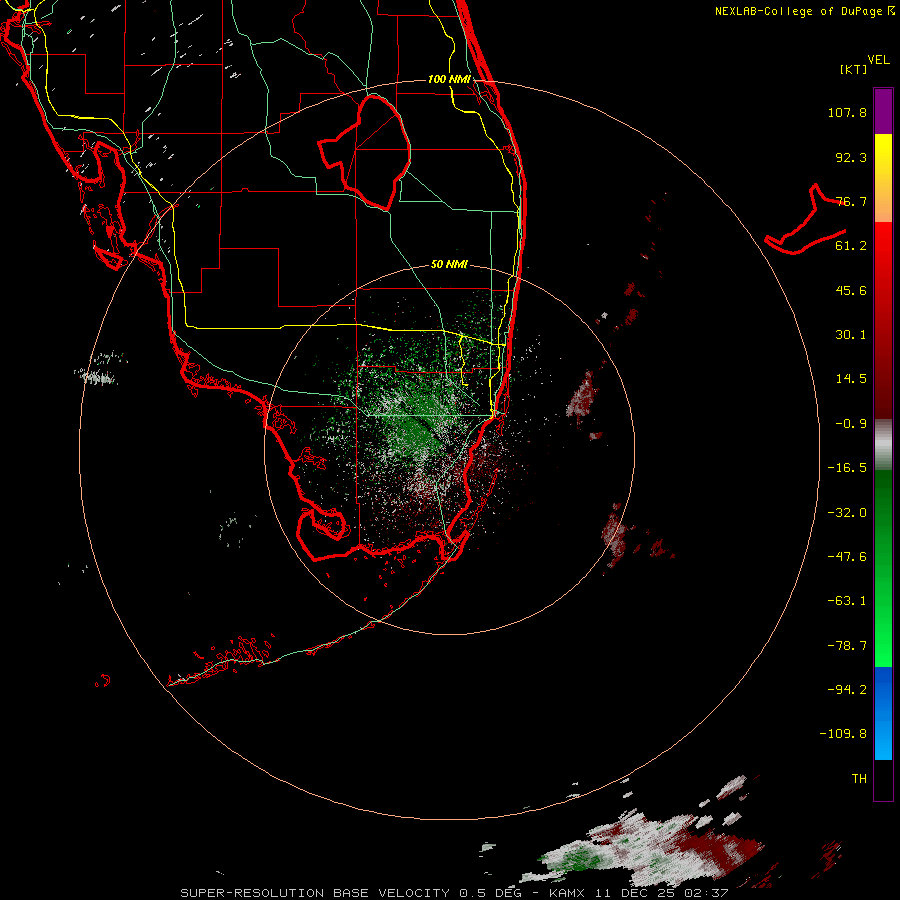Select the 14.5 scale value
The width and height of the screenshot is (900, 900).
851,379
